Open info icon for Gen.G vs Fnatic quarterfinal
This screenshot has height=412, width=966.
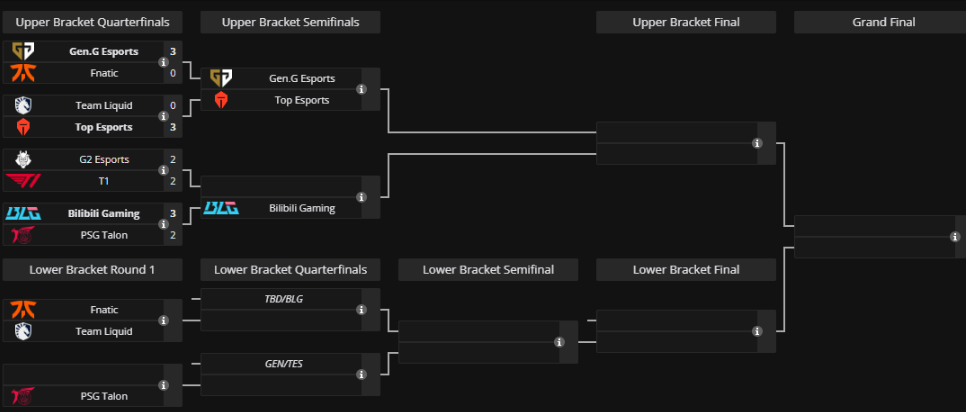[x=163, y=62]
